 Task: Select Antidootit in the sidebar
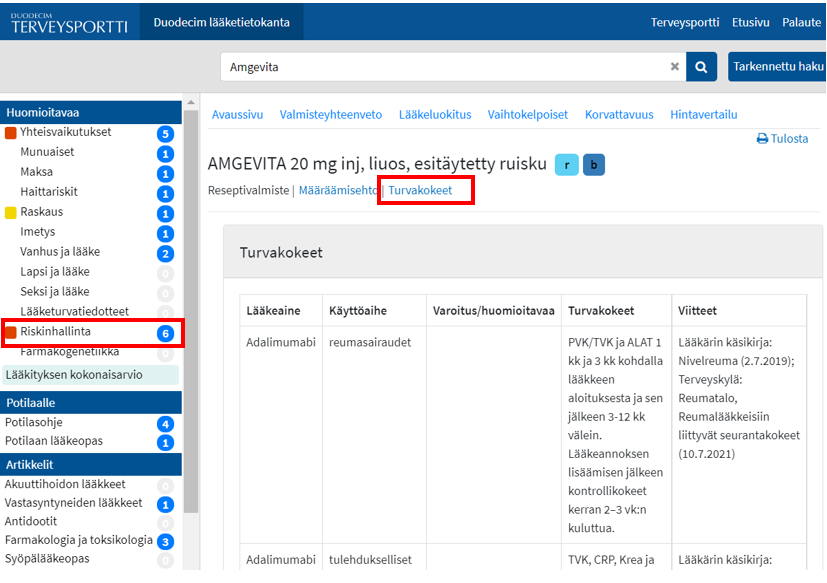tap(31, 521)
